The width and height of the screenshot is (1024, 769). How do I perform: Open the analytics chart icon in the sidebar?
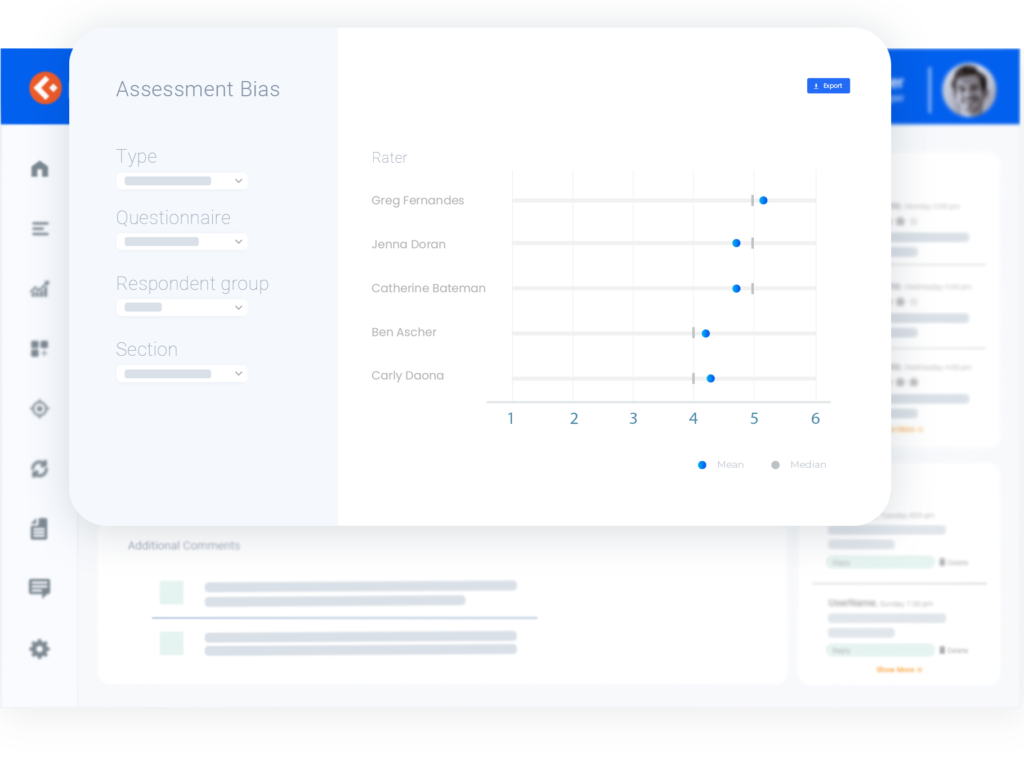coord(39,289)
